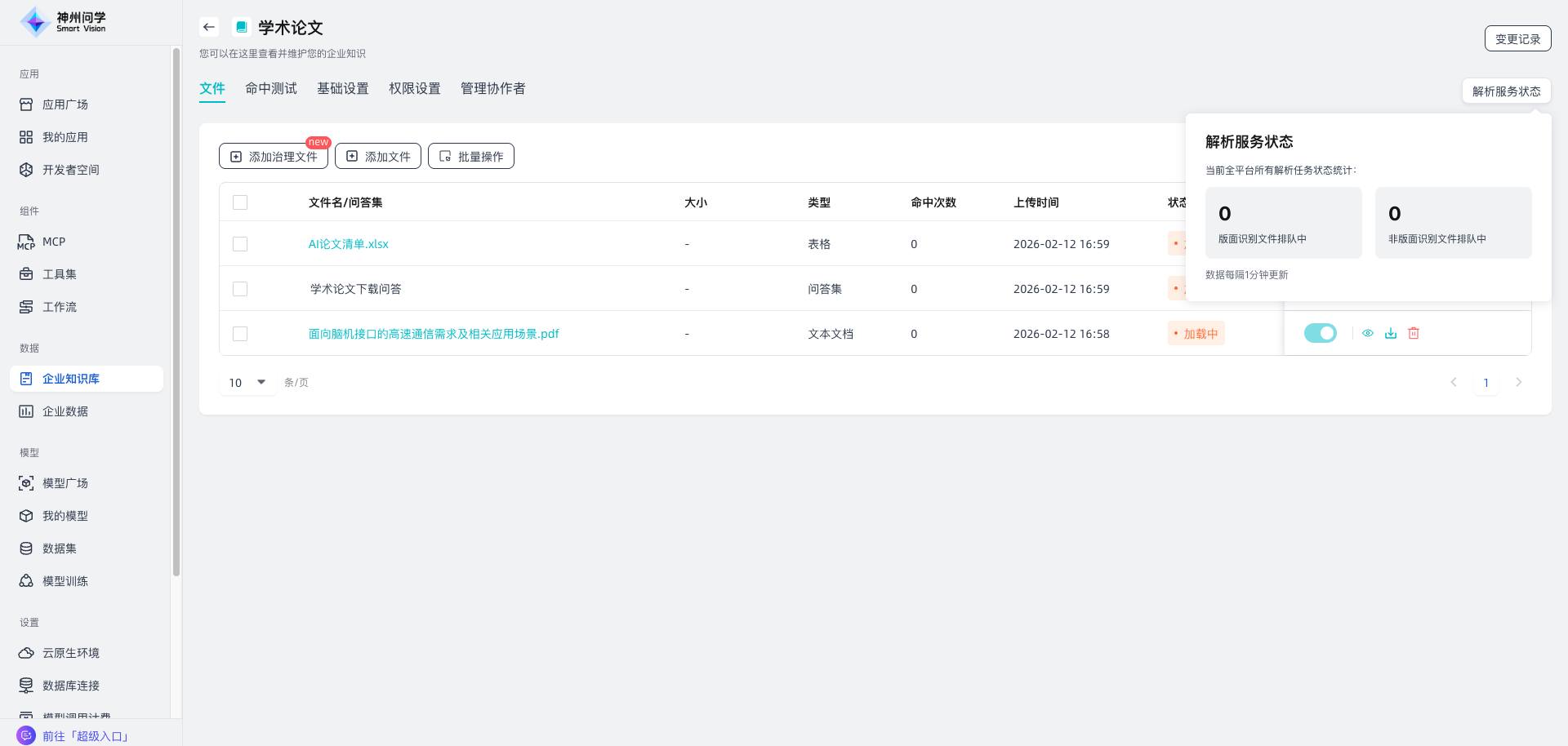Expand the 10 条/页 page size dropdown
Viewport: 1568px width, 746px height.
pos(247,382)
